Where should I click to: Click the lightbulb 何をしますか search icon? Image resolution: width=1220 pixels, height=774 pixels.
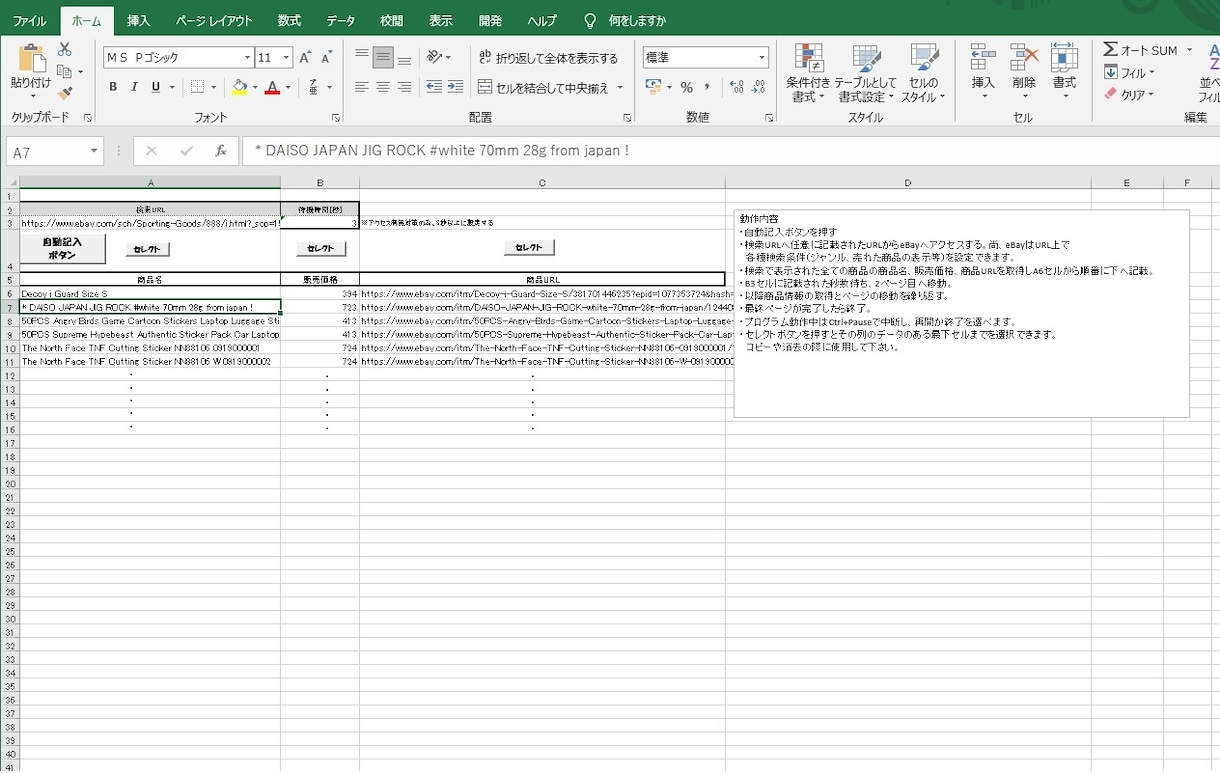click(589, 20)
